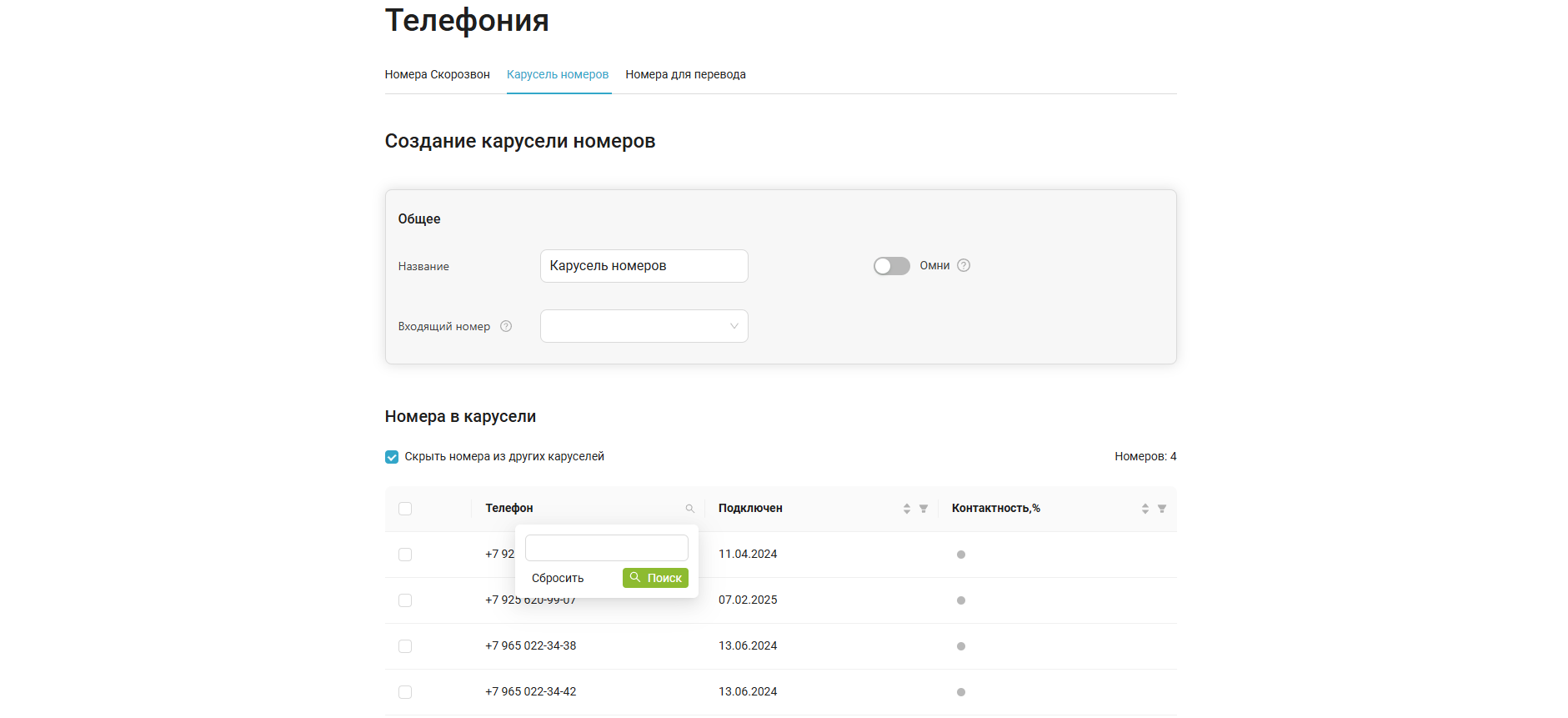Click the Телефон column search icon
Screen dimensions: 1568x718
pos(689,509)
